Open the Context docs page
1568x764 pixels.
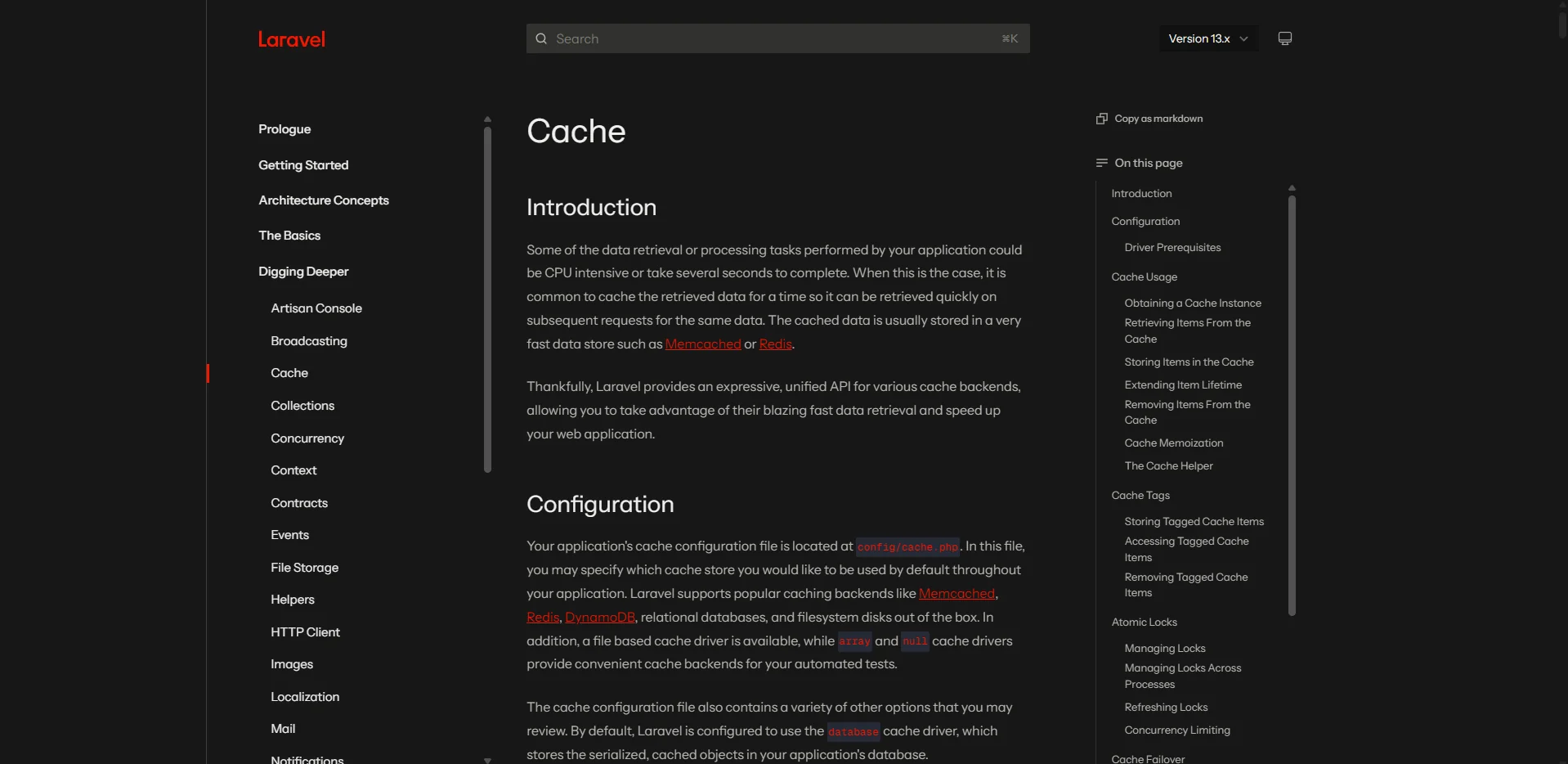click(x=293, y=470)
